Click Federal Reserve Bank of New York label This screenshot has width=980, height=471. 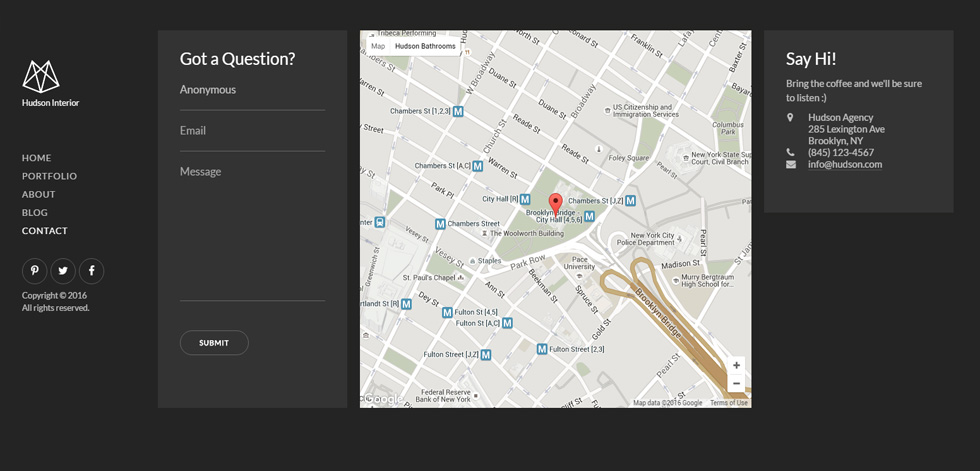[443, 395]
